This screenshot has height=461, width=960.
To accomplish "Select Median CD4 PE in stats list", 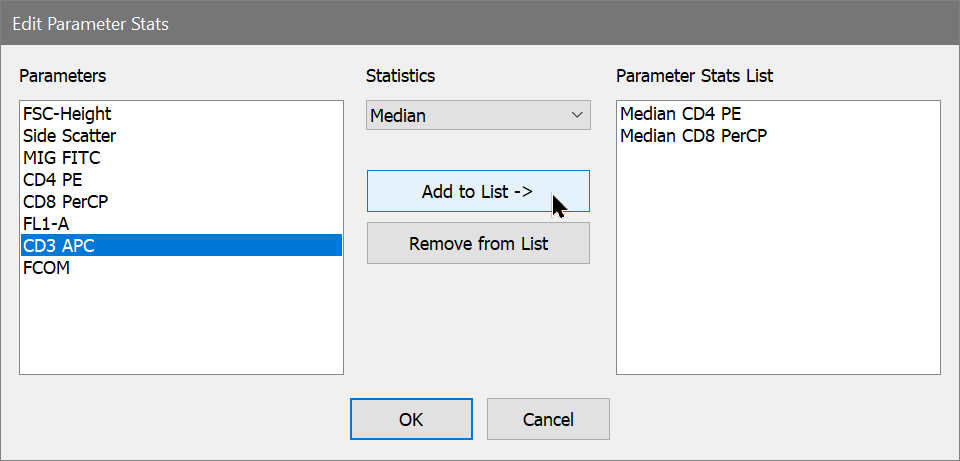I will [680, 114].
